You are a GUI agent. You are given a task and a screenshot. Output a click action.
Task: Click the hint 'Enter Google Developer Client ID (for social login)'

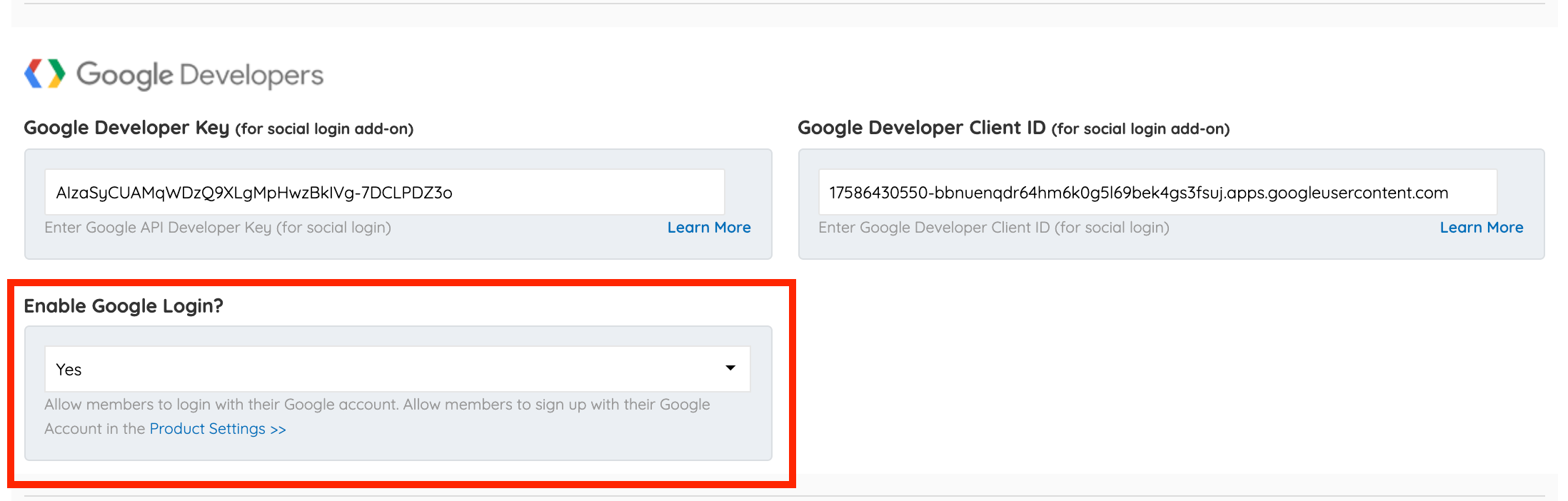tap(994, 227)
